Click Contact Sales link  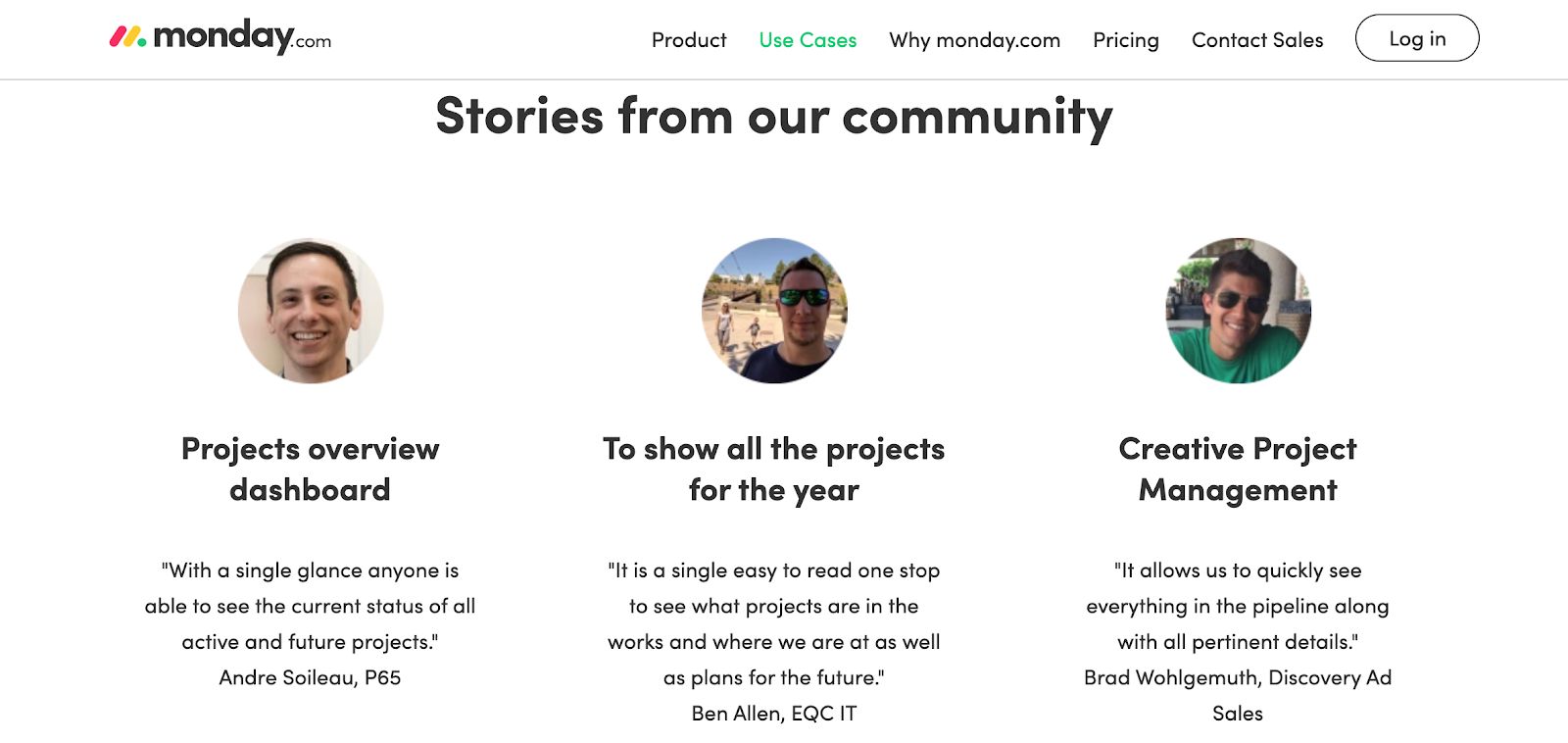click(x=1257, y=40)
